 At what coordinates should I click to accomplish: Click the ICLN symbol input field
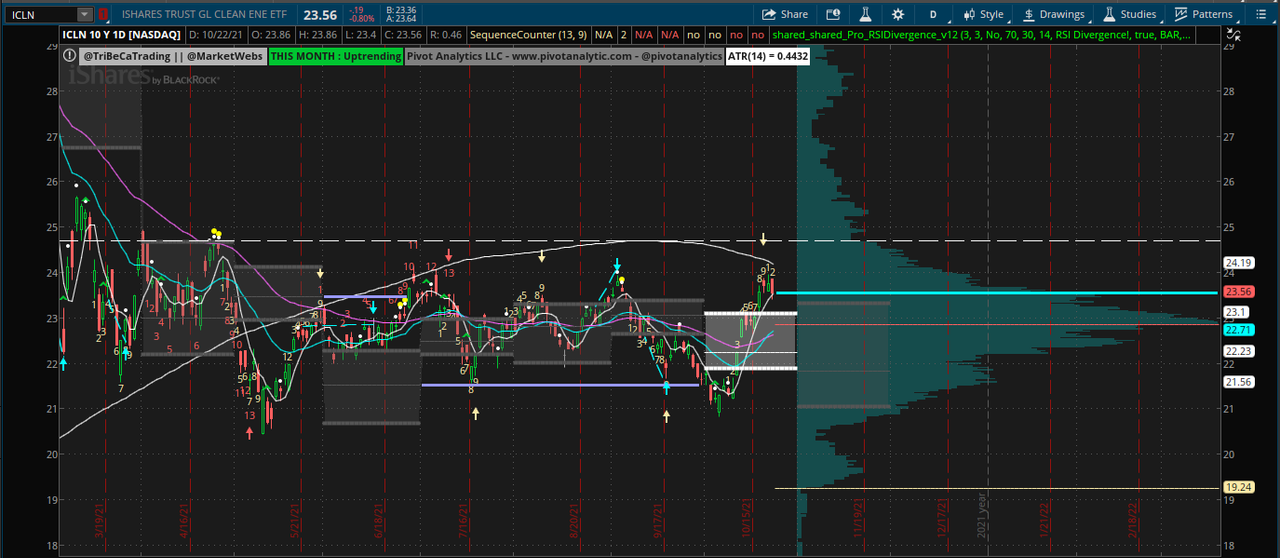coord(39,15)
